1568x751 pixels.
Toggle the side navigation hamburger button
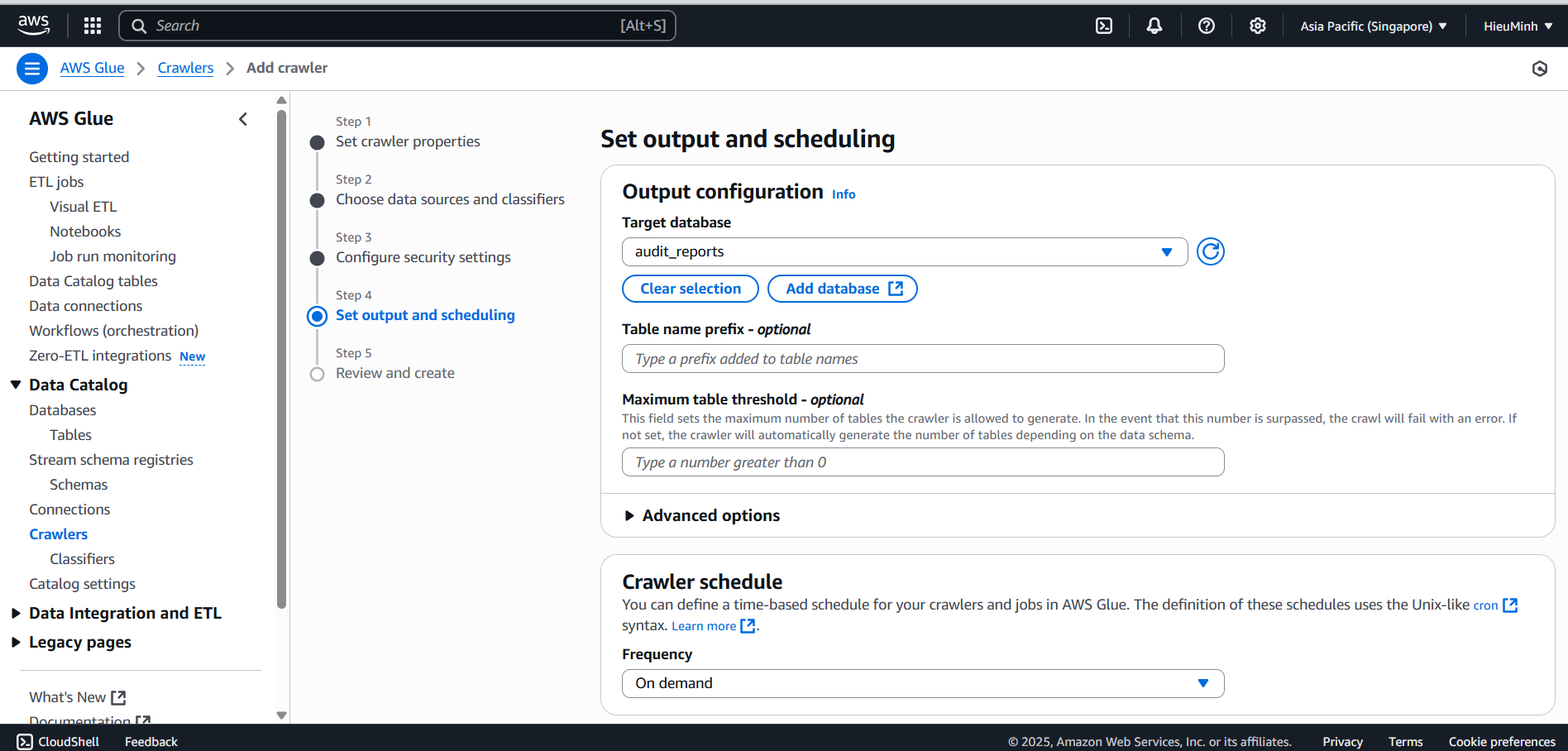pyautogui.click(x=32, y=69)
